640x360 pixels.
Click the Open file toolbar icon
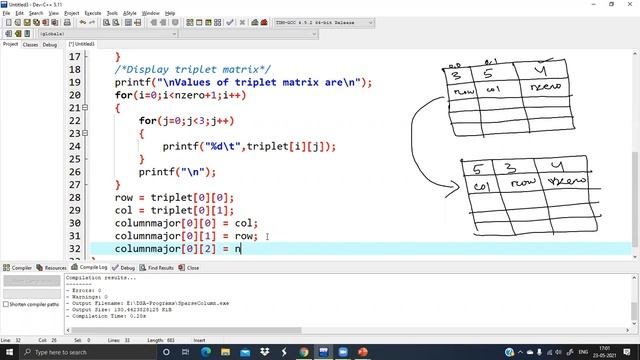pos(18,22)
